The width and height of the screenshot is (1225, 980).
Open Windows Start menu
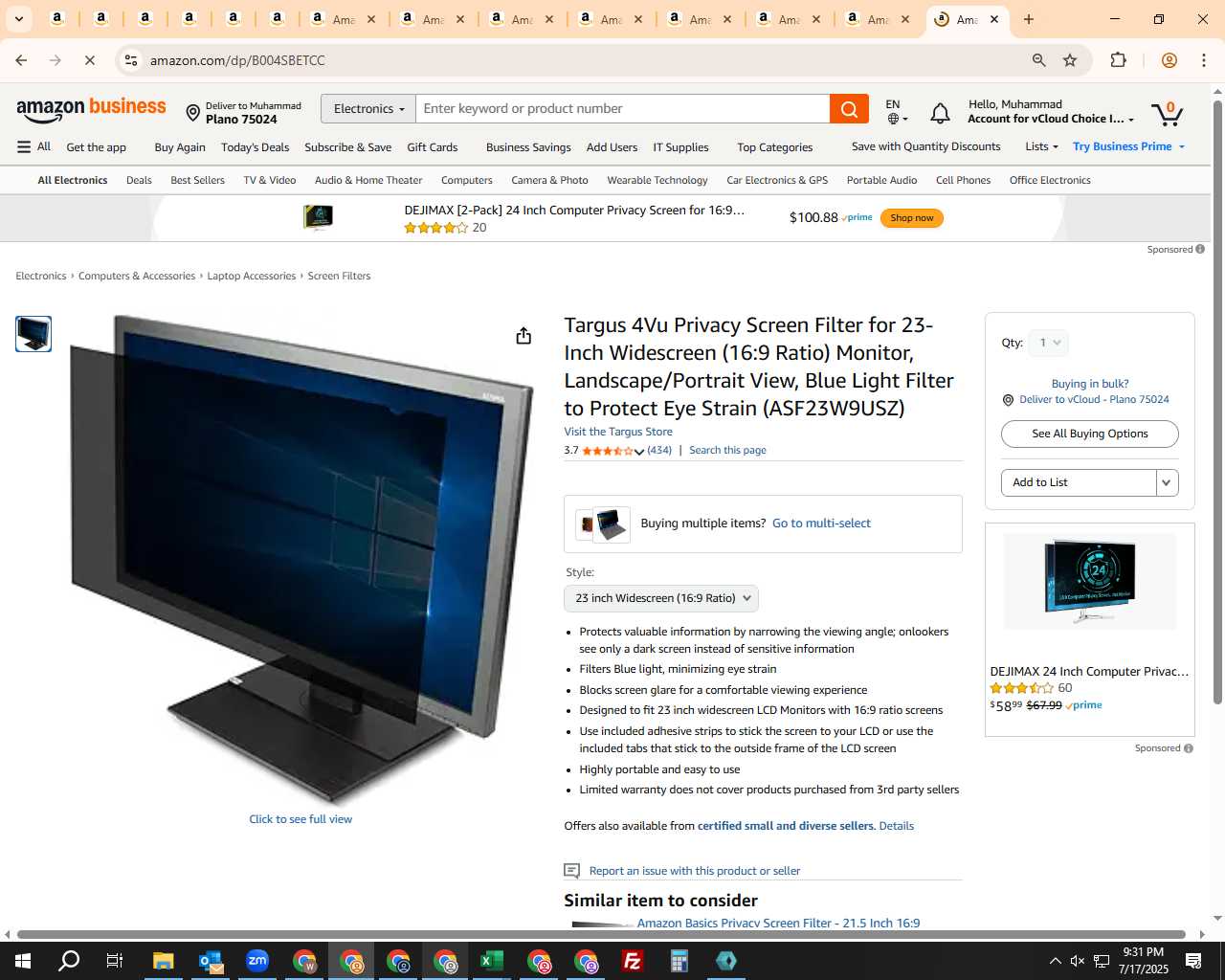[x=23, y=961]
